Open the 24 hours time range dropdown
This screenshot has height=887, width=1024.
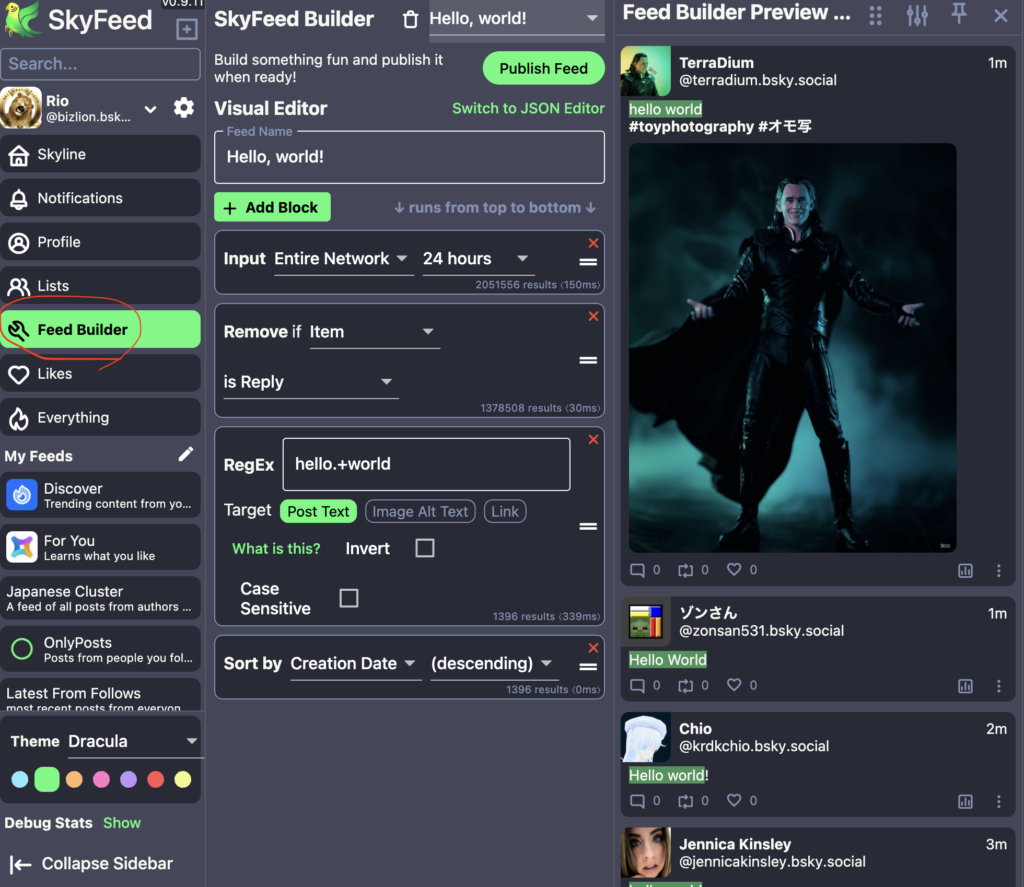(x=477, y=259)
